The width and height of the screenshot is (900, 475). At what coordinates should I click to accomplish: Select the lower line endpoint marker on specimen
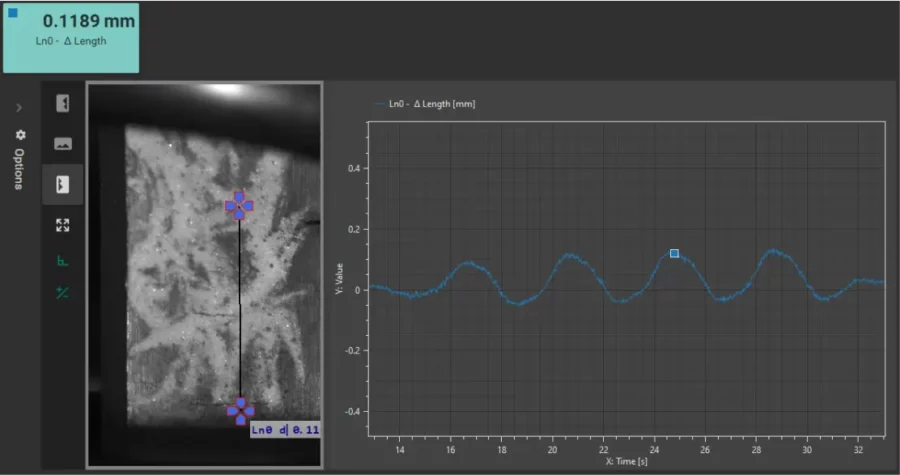coord(240,411)
